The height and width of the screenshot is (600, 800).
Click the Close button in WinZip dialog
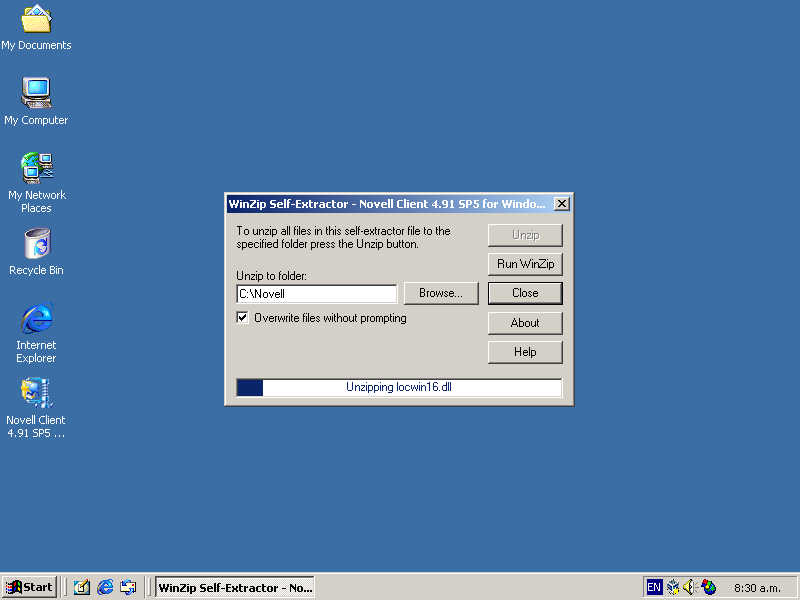[525, 293]
